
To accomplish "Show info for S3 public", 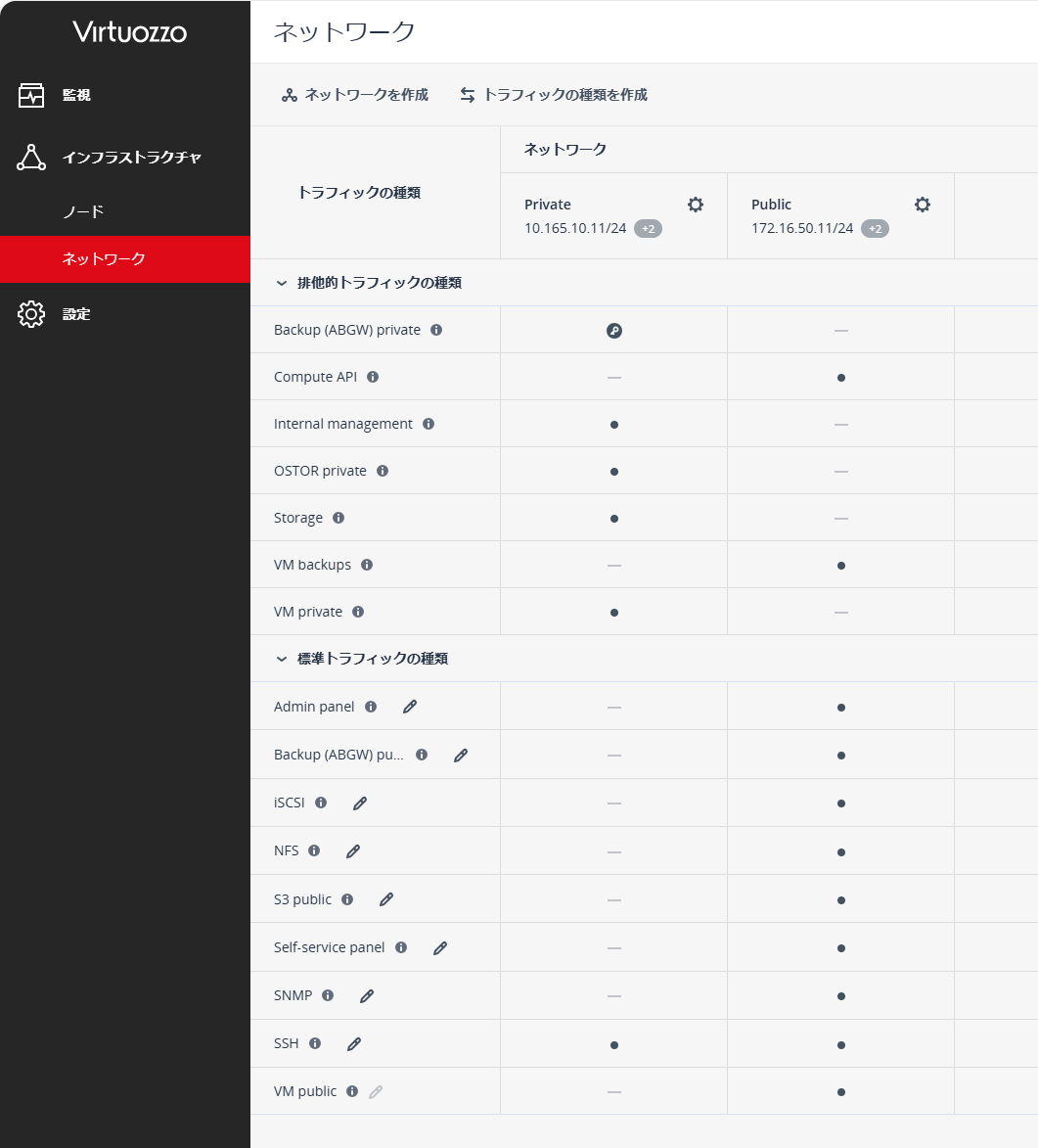I will 347,899.
